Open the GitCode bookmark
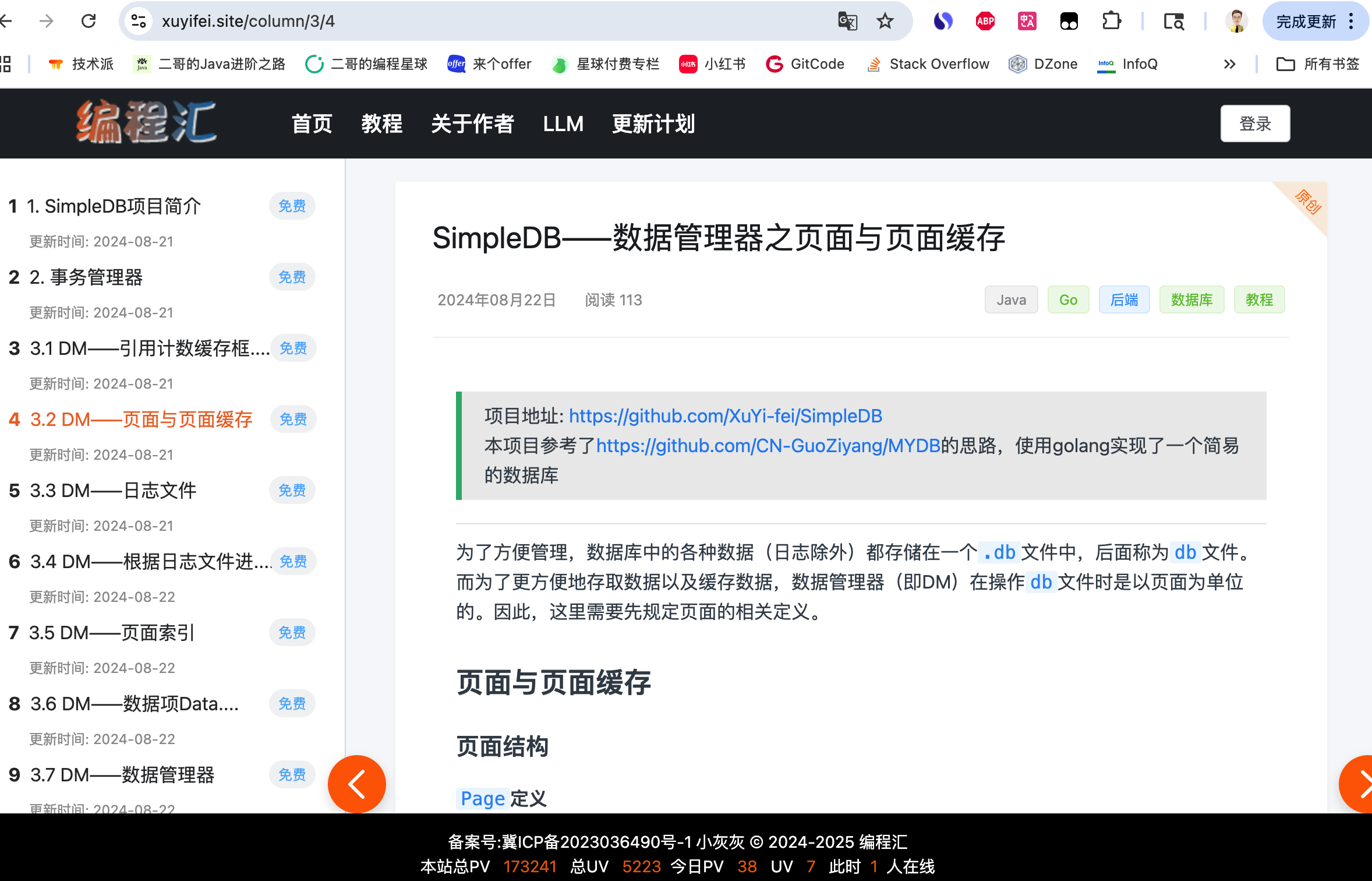 pos(805,64)
